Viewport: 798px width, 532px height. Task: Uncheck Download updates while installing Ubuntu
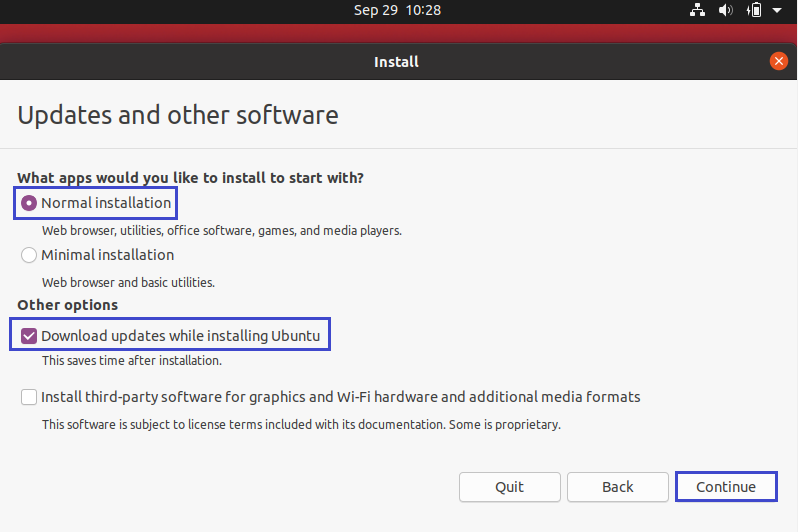(x=29, y=336)
